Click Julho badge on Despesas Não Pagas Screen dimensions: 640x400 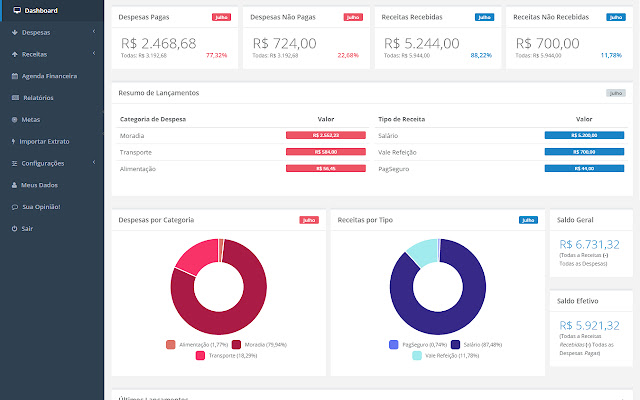pyautogui.click(x=353, y=17)
